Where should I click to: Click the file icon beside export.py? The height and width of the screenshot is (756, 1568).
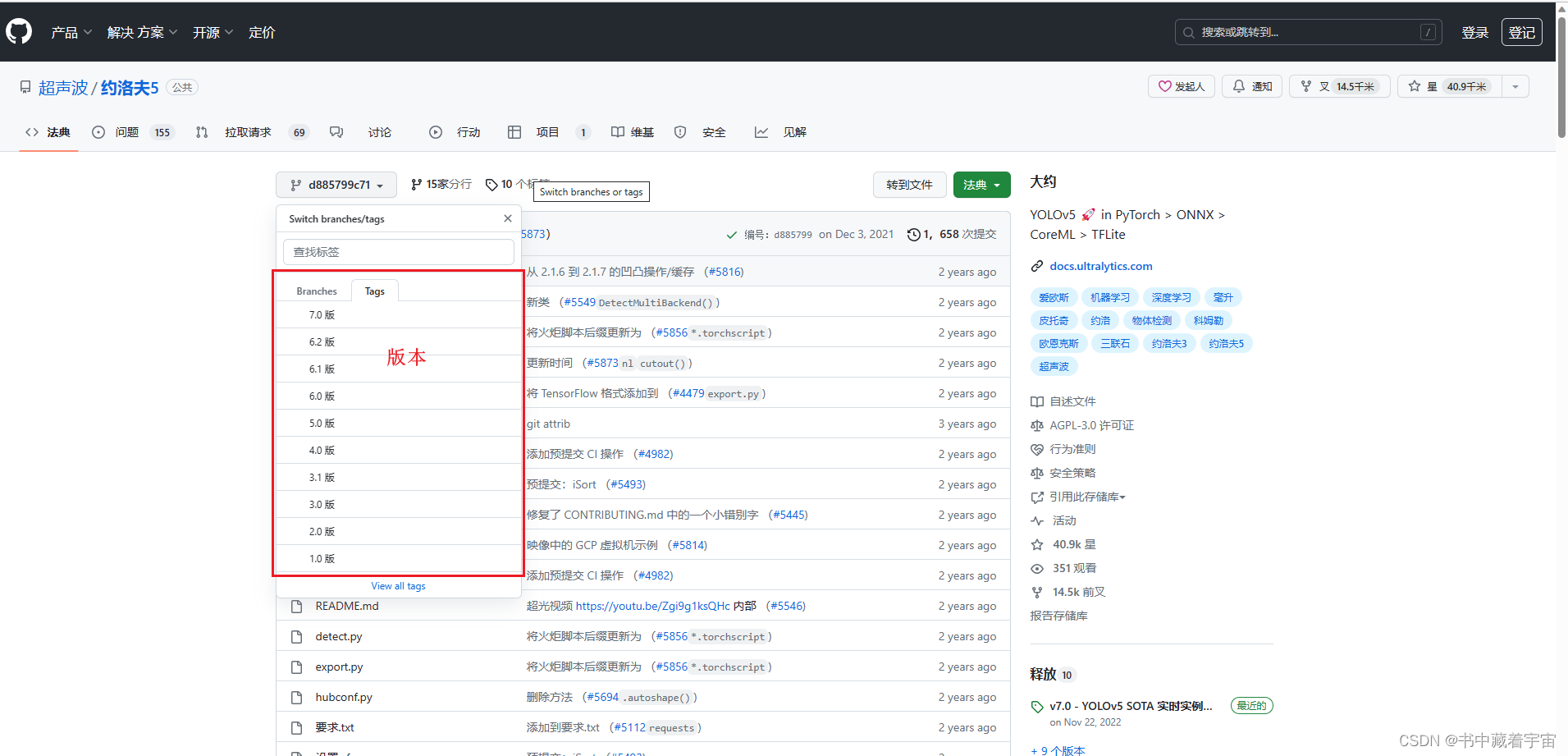coord(297,667)
